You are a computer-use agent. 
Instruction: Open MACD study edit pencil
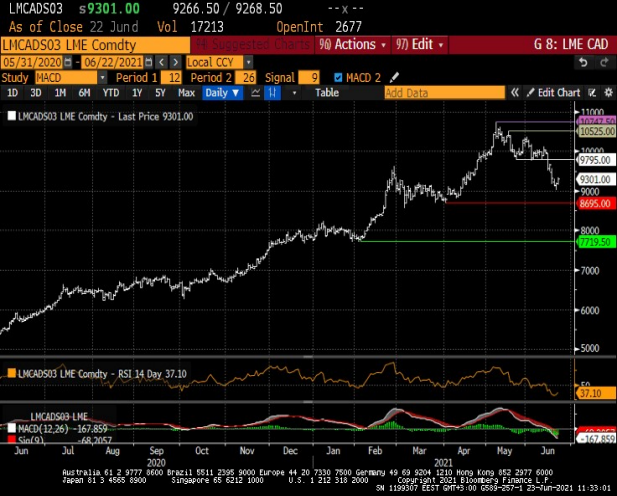394,77
